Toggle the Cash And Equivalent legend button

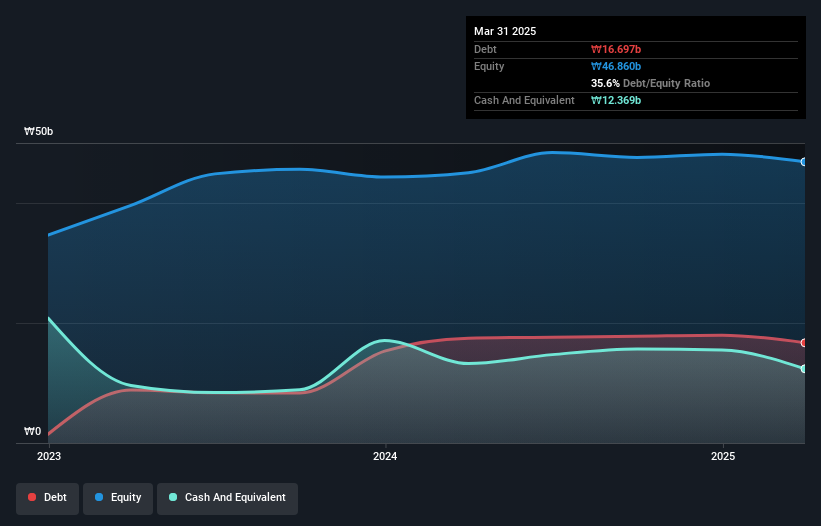point(227,498)
